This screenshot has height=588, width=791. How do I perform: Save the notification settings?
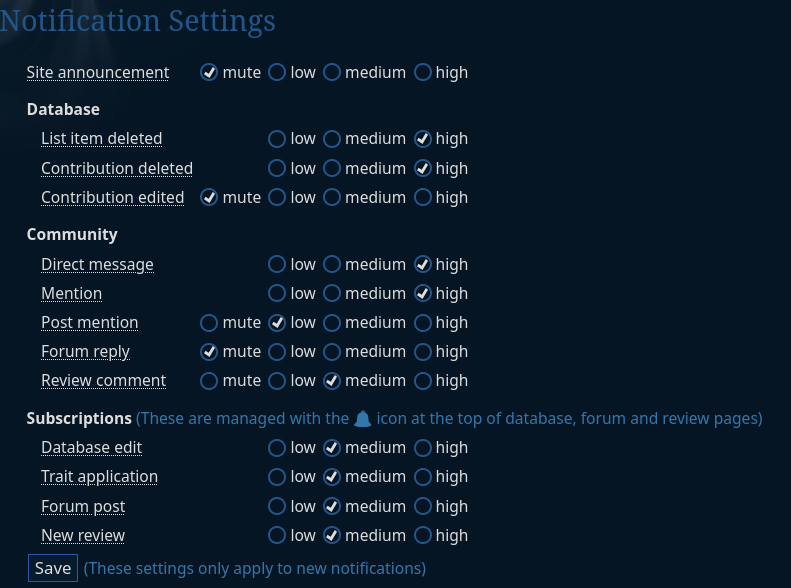point(53,568)
